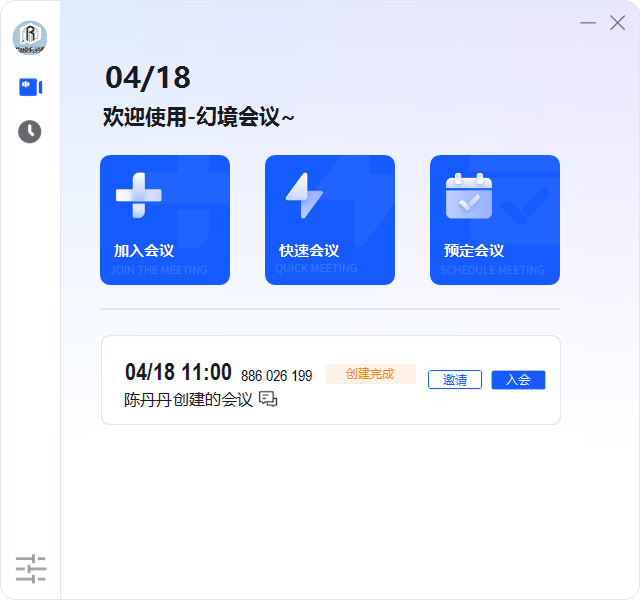This screenshot has height=602, width=642.
Task: Minimize the 幻境会议 window
Action: point(588,23)
